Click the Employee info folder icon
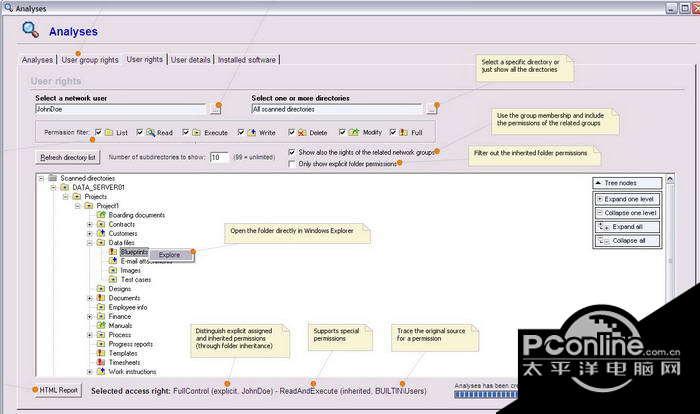The height and width of the screenshot is (414, 700). pos(101,307)
